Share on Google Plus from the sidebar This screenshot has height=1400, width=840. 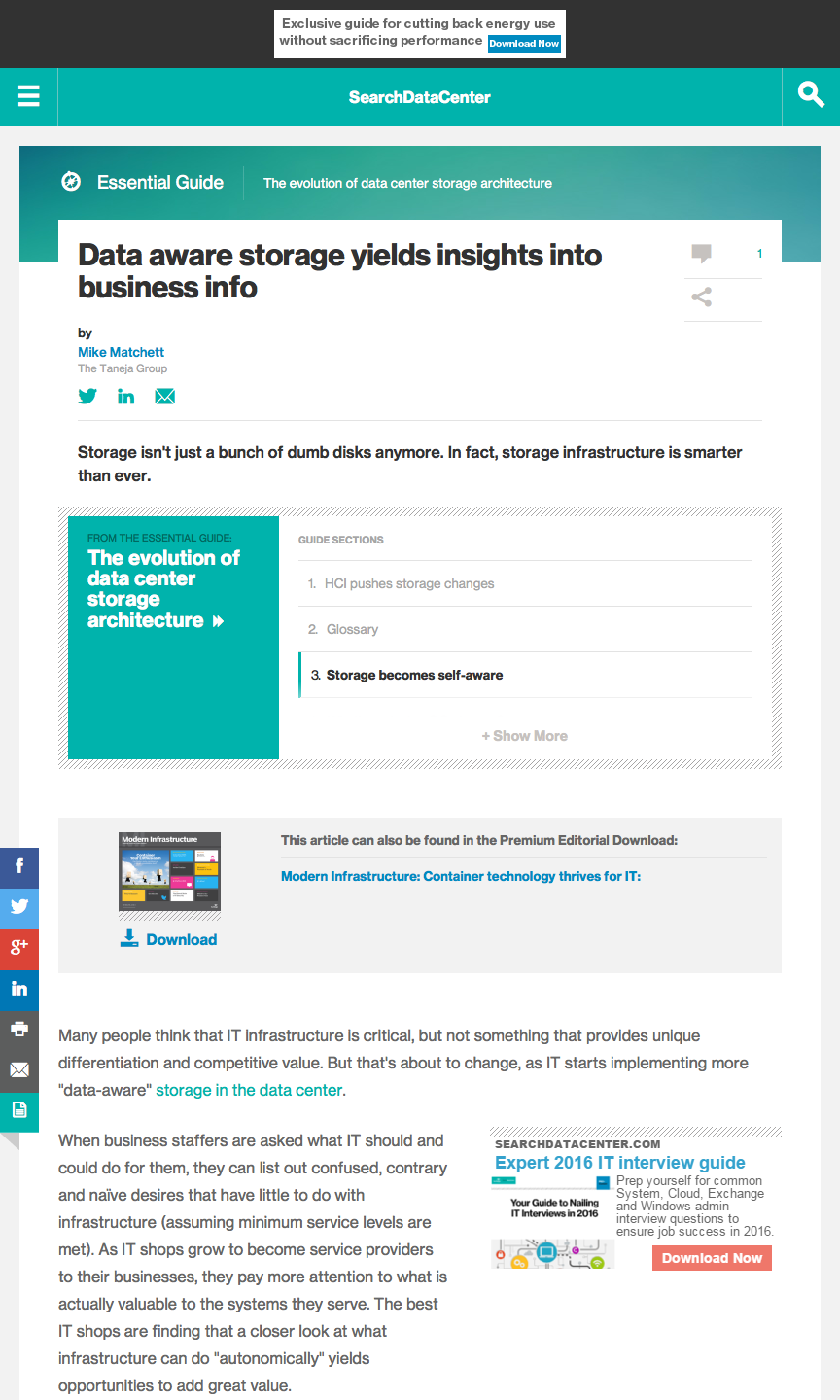tap(19, 949)
